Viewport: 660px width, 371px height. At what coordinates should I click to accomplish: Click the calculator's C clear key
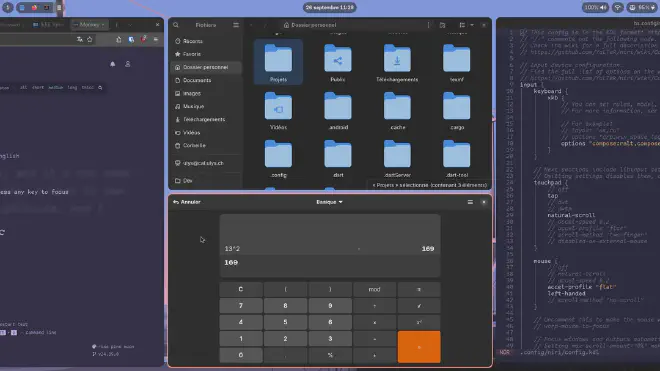click(241, 289)
